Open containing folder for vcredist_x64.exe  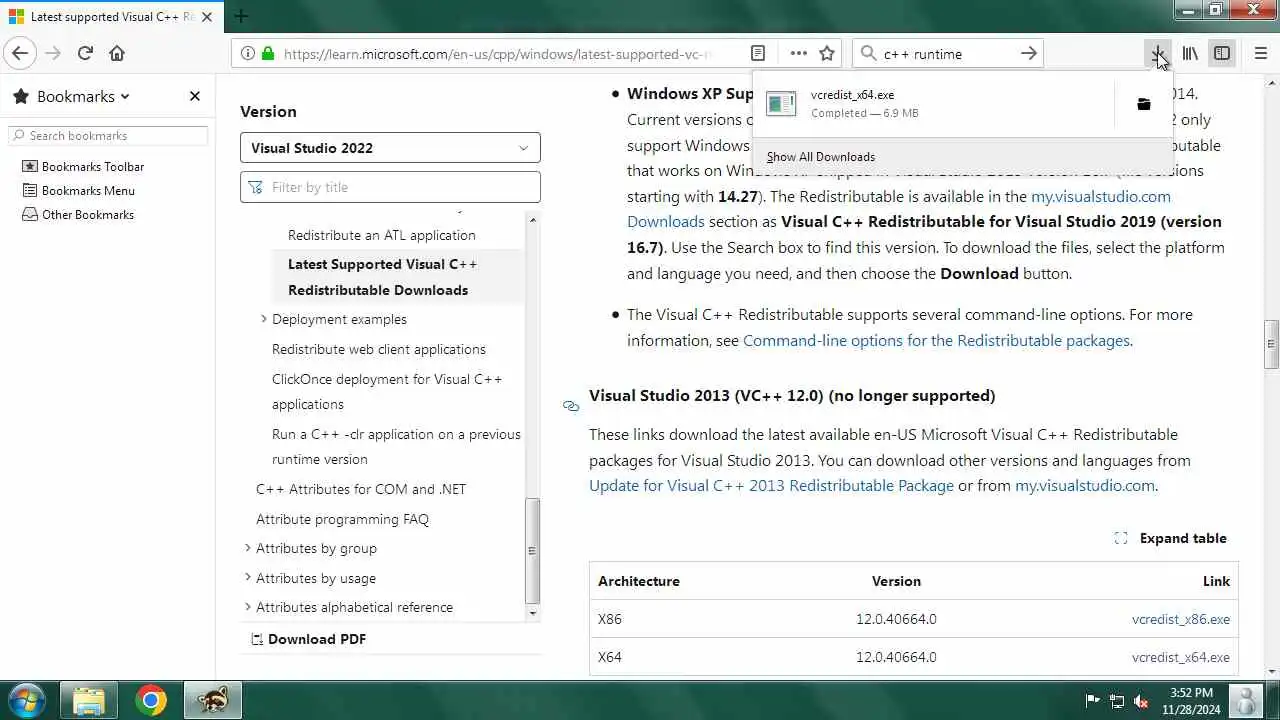[1144, 104]
